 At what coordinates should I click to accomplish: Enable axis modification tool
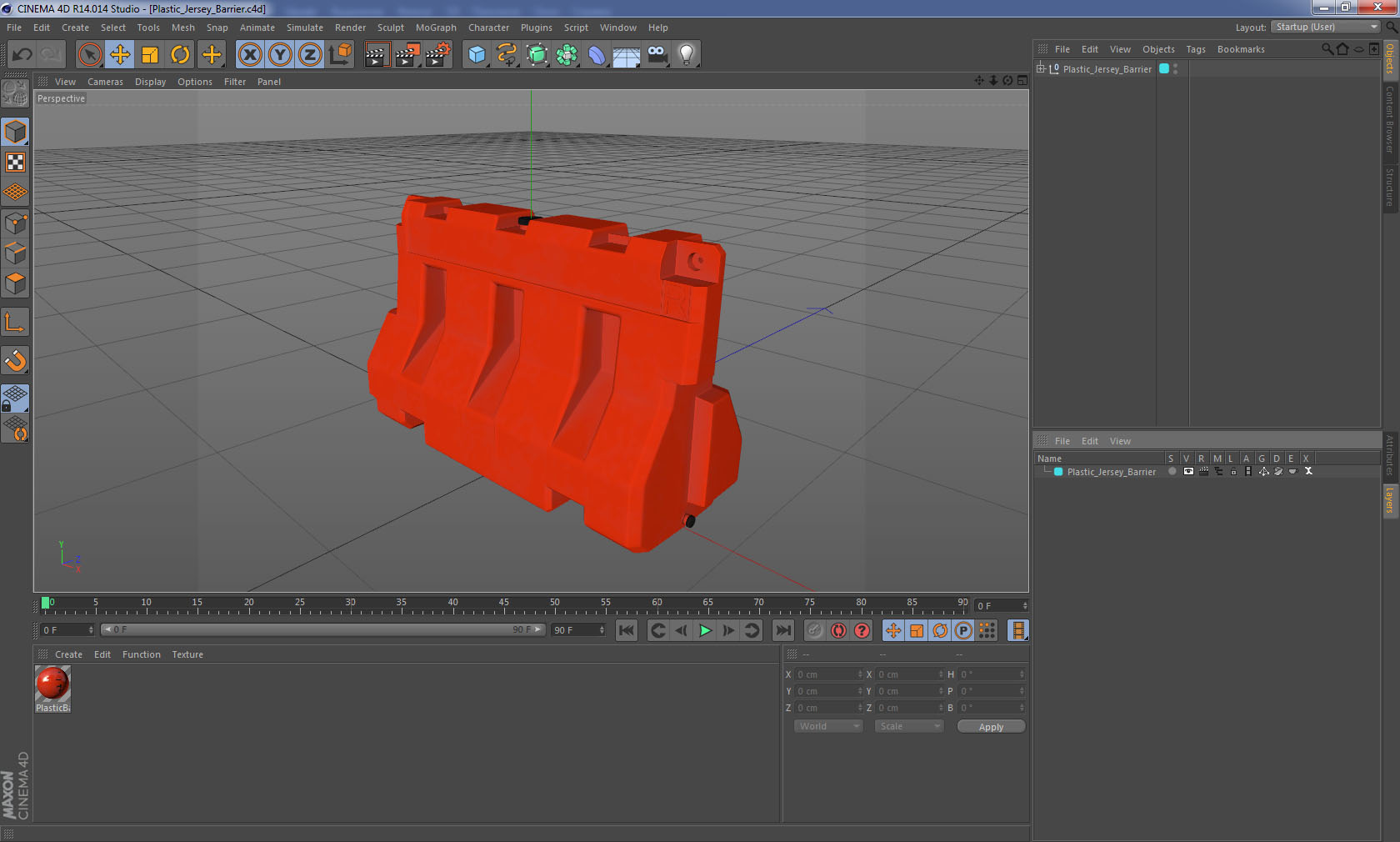tap(15, 322)
